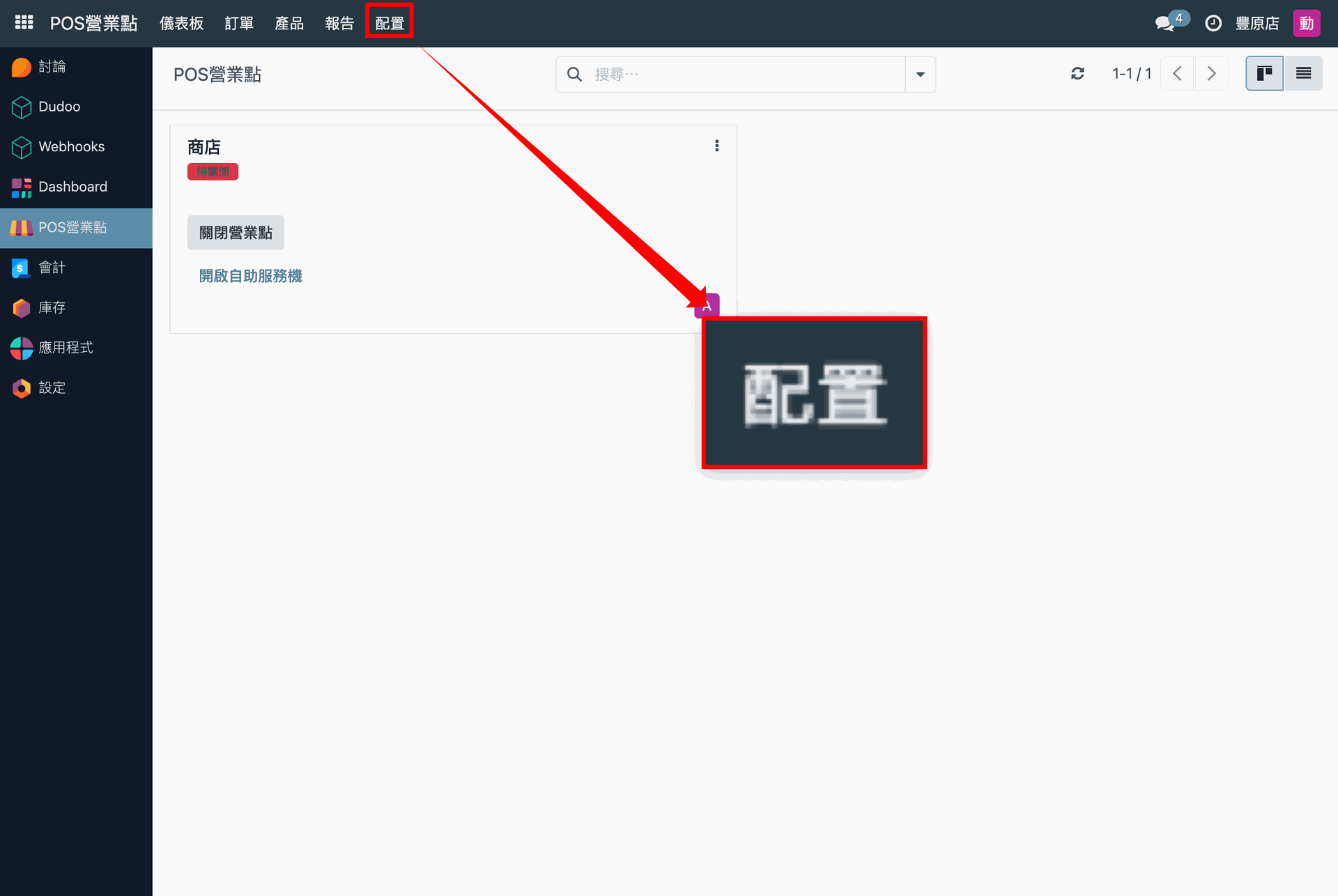This screenshot has height=896, width=1338.
Task: Open 應用程式 apps module
Action: [x=76, y=348]
